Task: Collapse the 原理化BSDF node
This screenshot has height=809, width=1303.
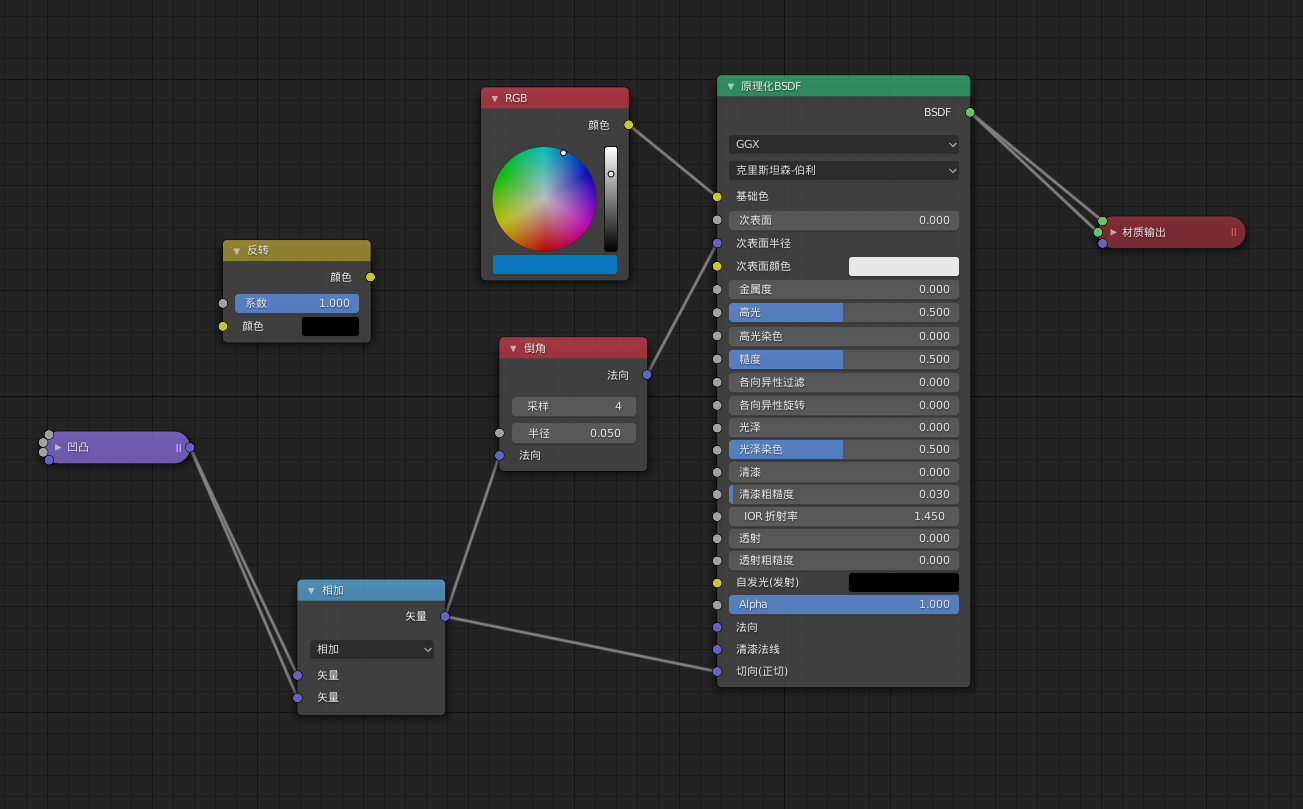Action: coord(731,87)
